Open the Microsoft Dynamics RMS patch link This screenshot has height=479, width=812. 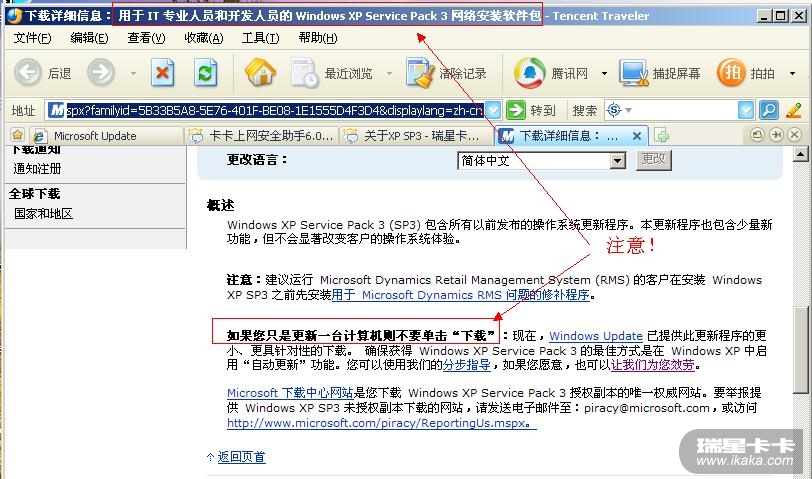click(460, 295)
